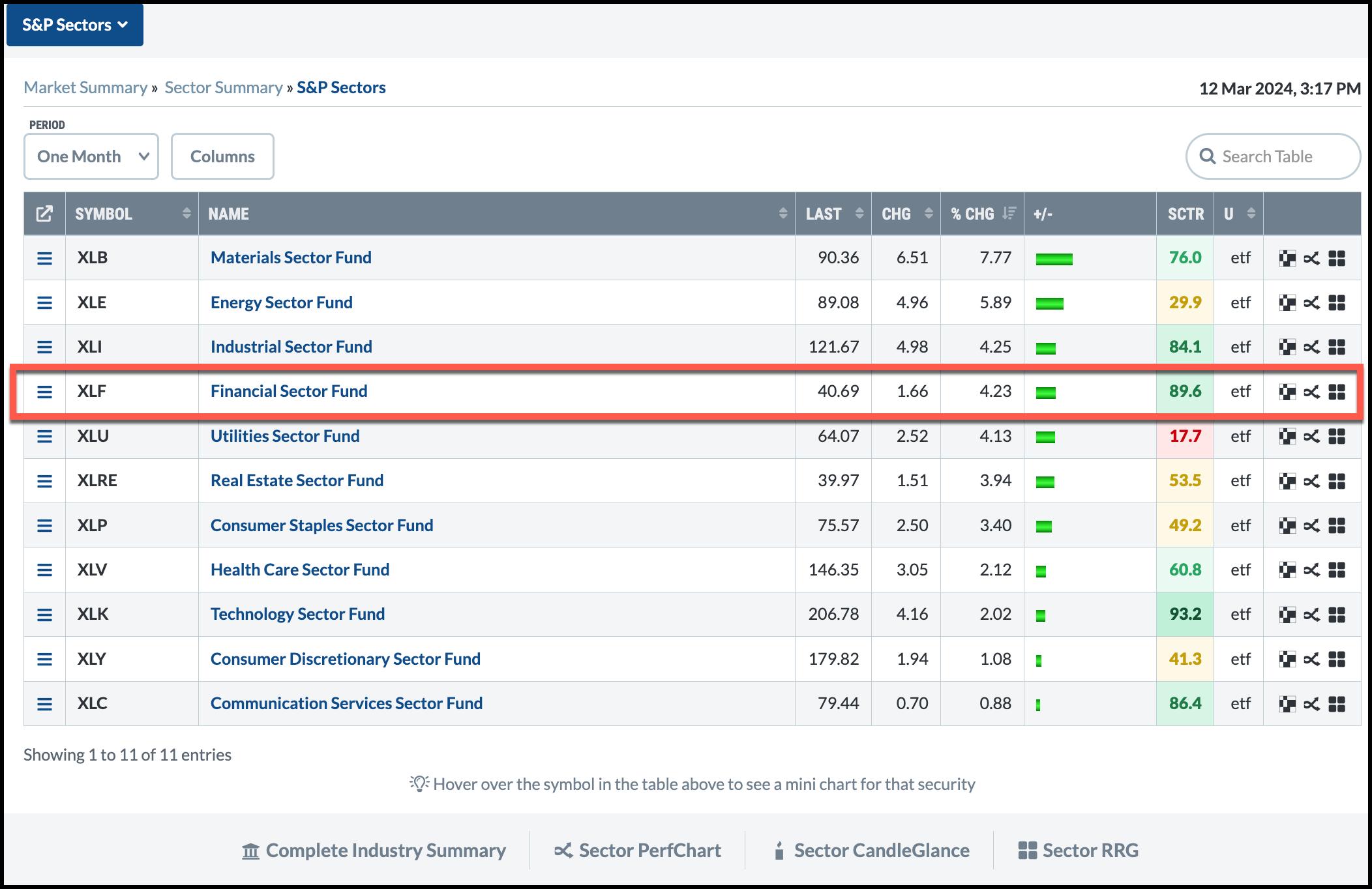Open hamburger menu for XLRE row
Viewport: 1372px width, 889px height.
pyautogui.click(x=44, y=481)
